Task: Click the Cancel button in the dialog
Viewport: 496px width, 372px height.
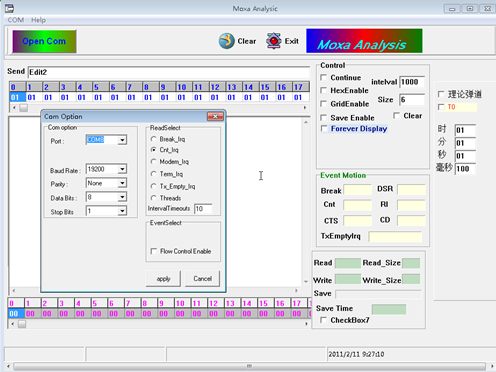Action: (202, 278)
